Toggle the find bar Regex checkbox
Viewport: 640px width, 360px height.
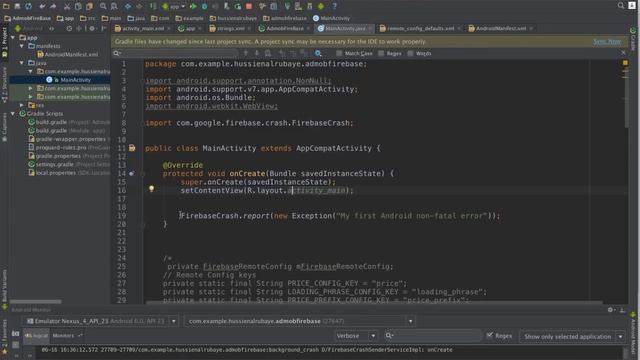click(x=380, y=53)
